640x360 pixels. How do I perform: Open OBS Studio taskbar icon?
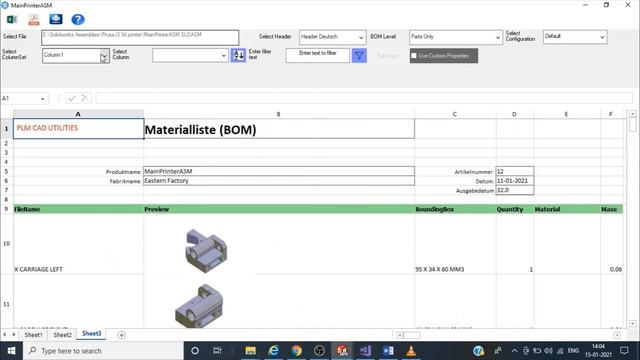[320, 351]
